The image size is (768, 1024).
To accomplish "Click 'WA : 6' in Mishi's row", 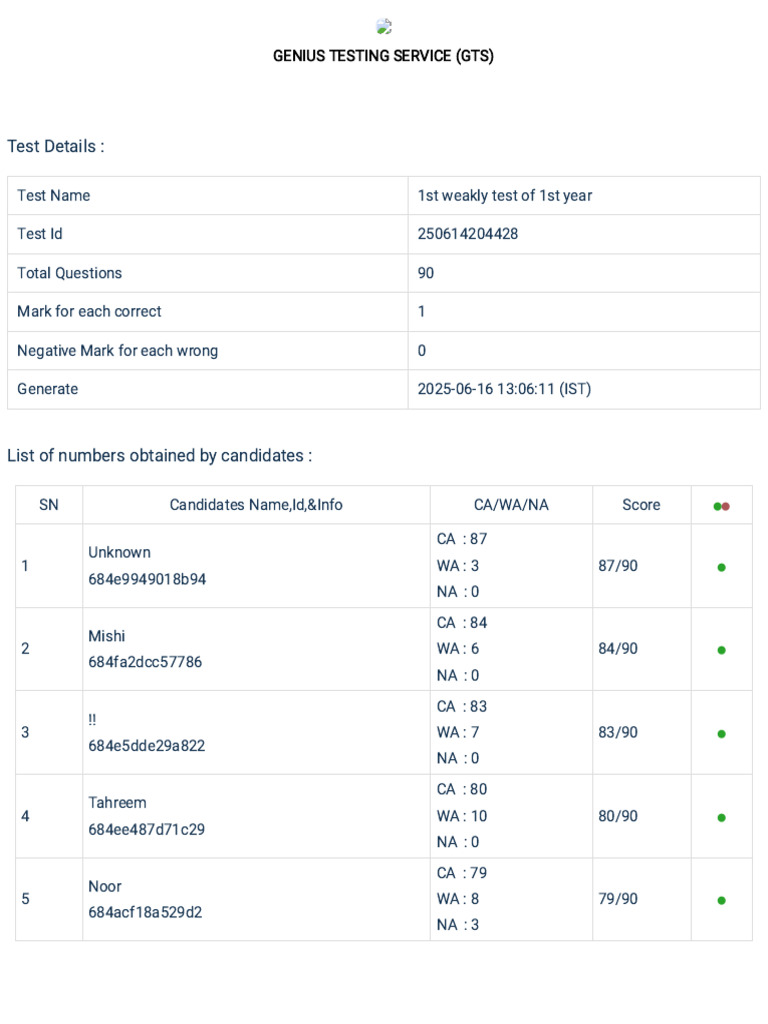I will 458,648.
